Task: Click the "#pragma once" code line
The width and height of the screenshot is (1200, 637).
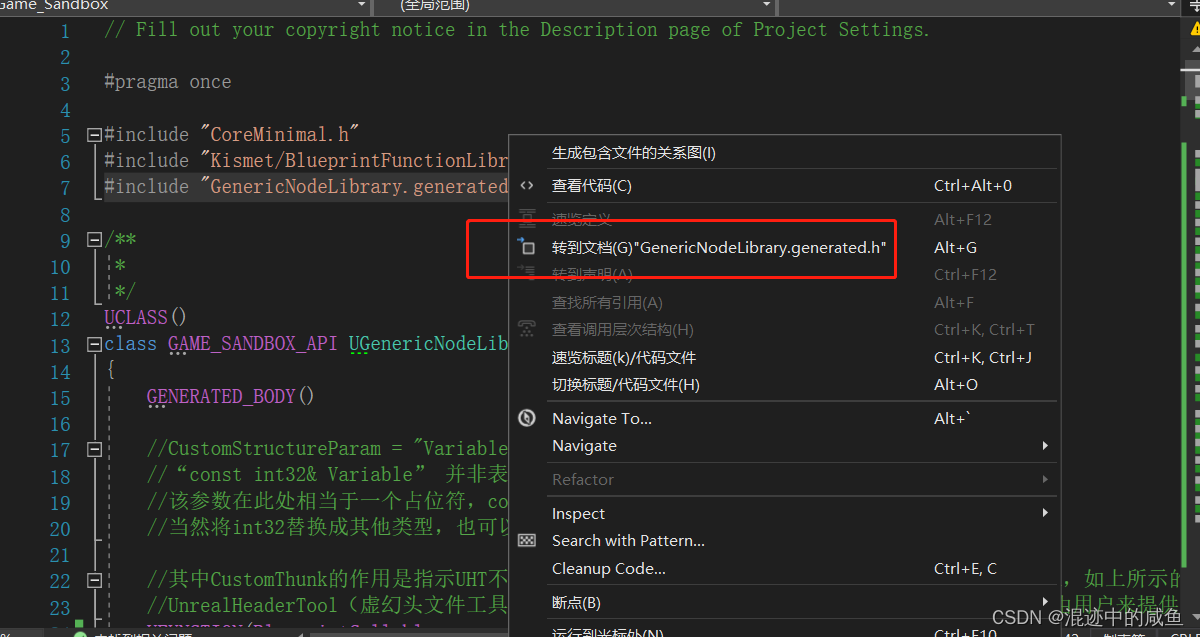Action: point(168,82)
